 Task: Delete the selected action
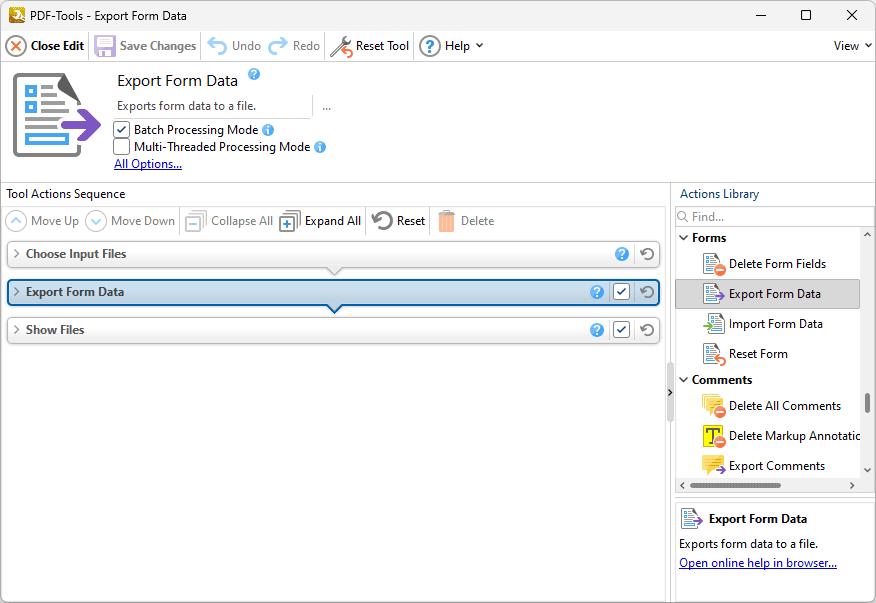click(x=466, y=221)
